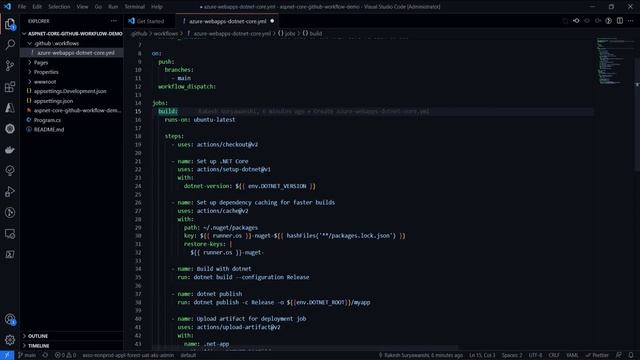Change the YAML language mode
The width and height of the screenshot is (640, 360).
point(572,356)
